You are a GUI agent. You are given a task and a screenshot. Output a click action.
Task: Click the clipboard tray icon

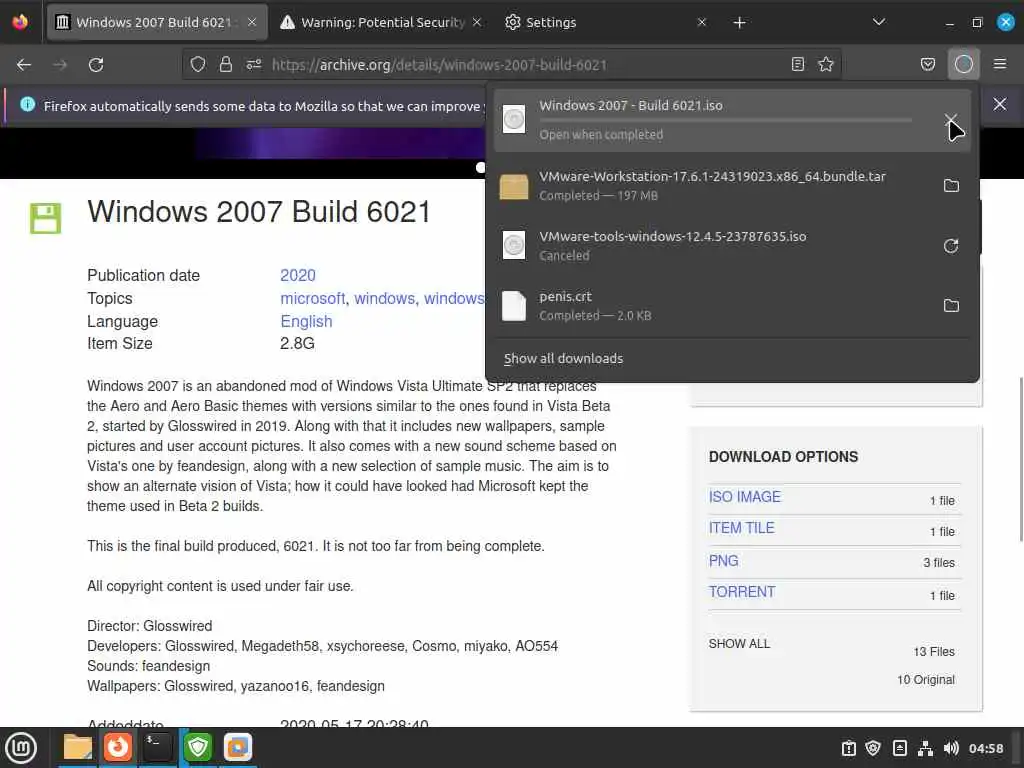[x=848, y=748]
